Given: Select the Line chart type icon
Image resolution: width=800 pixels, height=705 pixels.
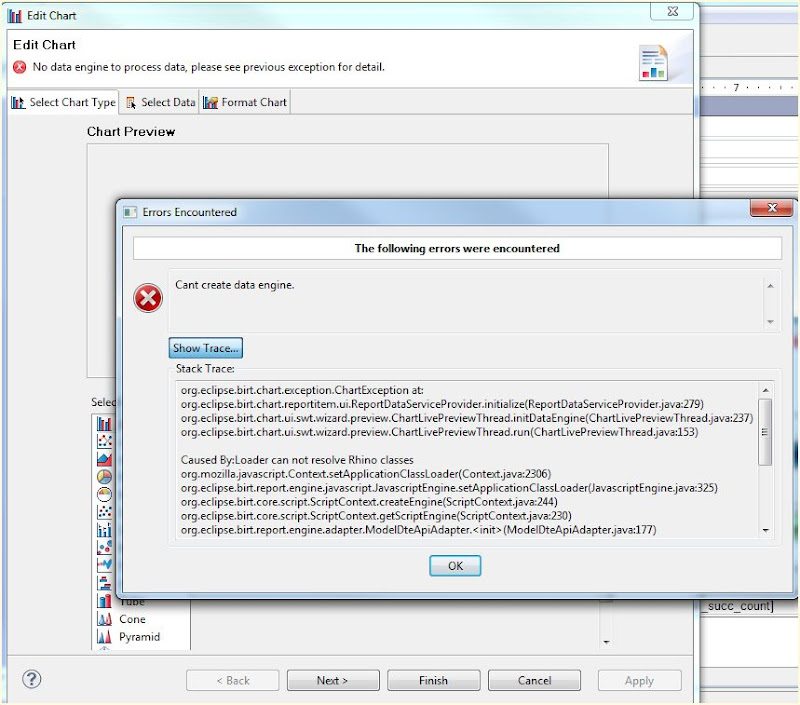Looking at the screenshot, I should tap(104, 441).
